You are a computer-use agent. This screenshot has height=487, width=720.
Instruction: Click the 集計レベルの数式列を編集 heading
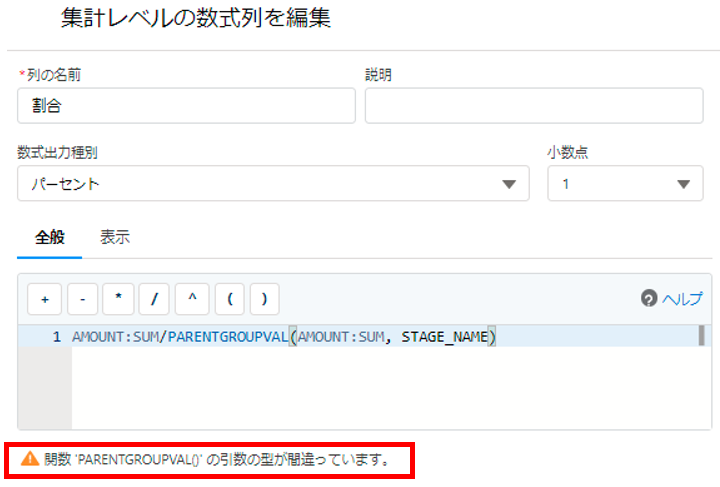pyautogui.click(x=196, y=18)
